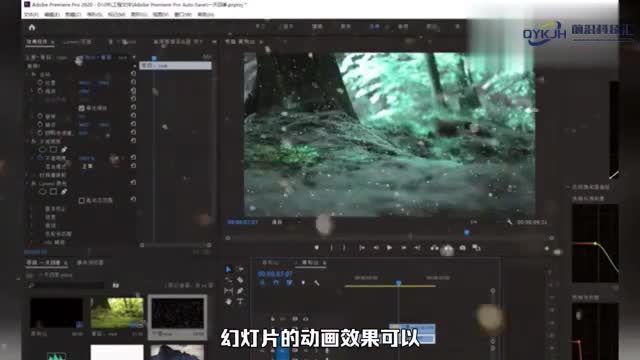The width and height of the screenshot is (640, 360).
Task: Step back one frame
Action: 376,248
